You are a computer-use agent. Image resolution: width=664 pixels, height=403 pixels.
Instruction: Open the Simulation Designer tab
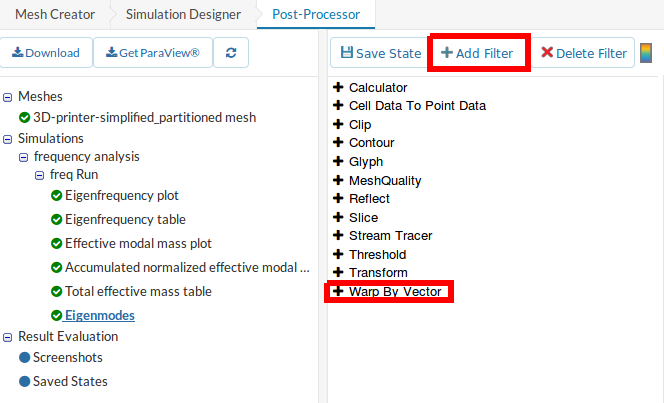pyautogui.click(x=183, y=14)
